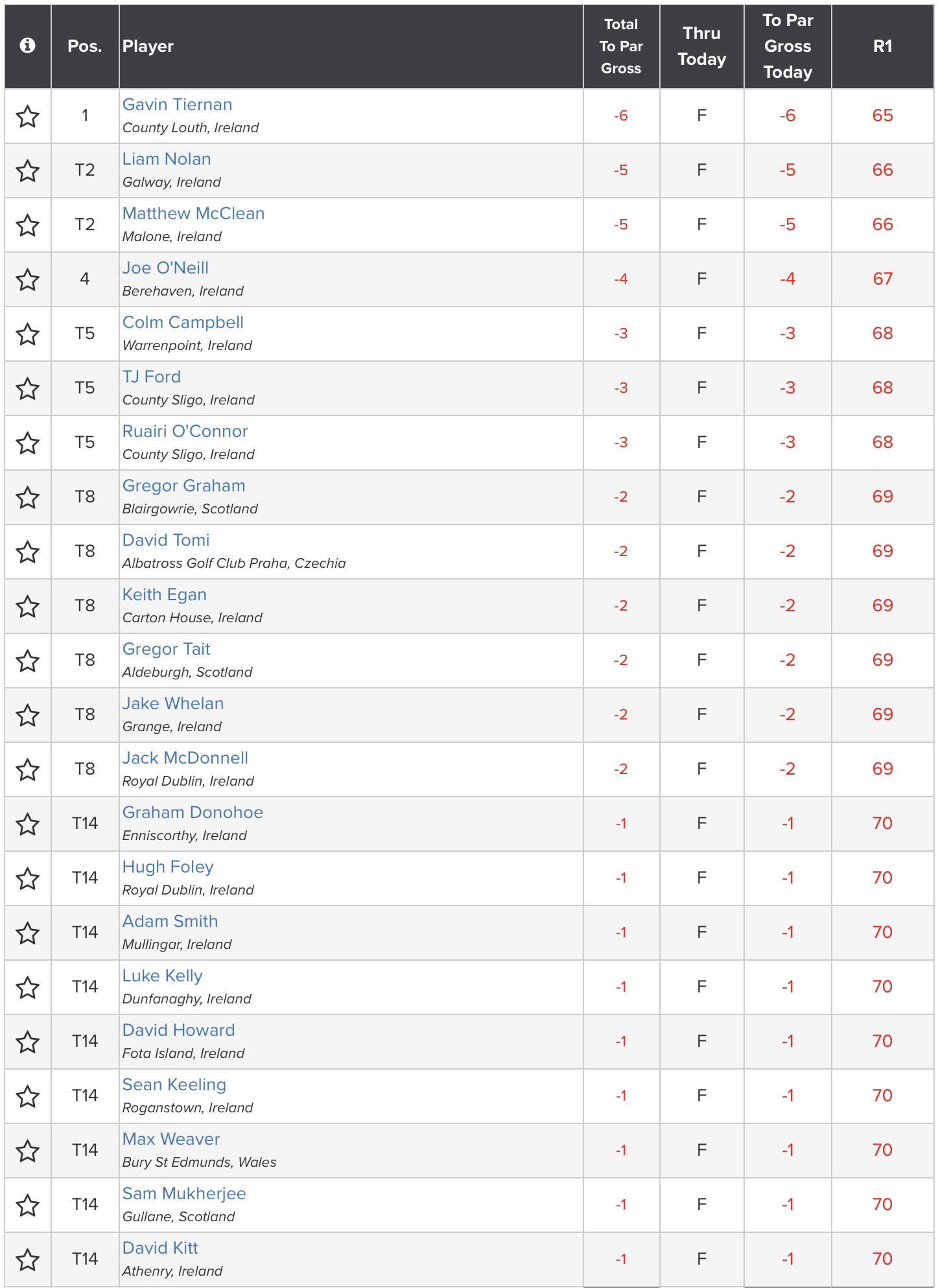Open Liam Nolan's player profile
Screen dimensions: 938x1288
(167, 159)
